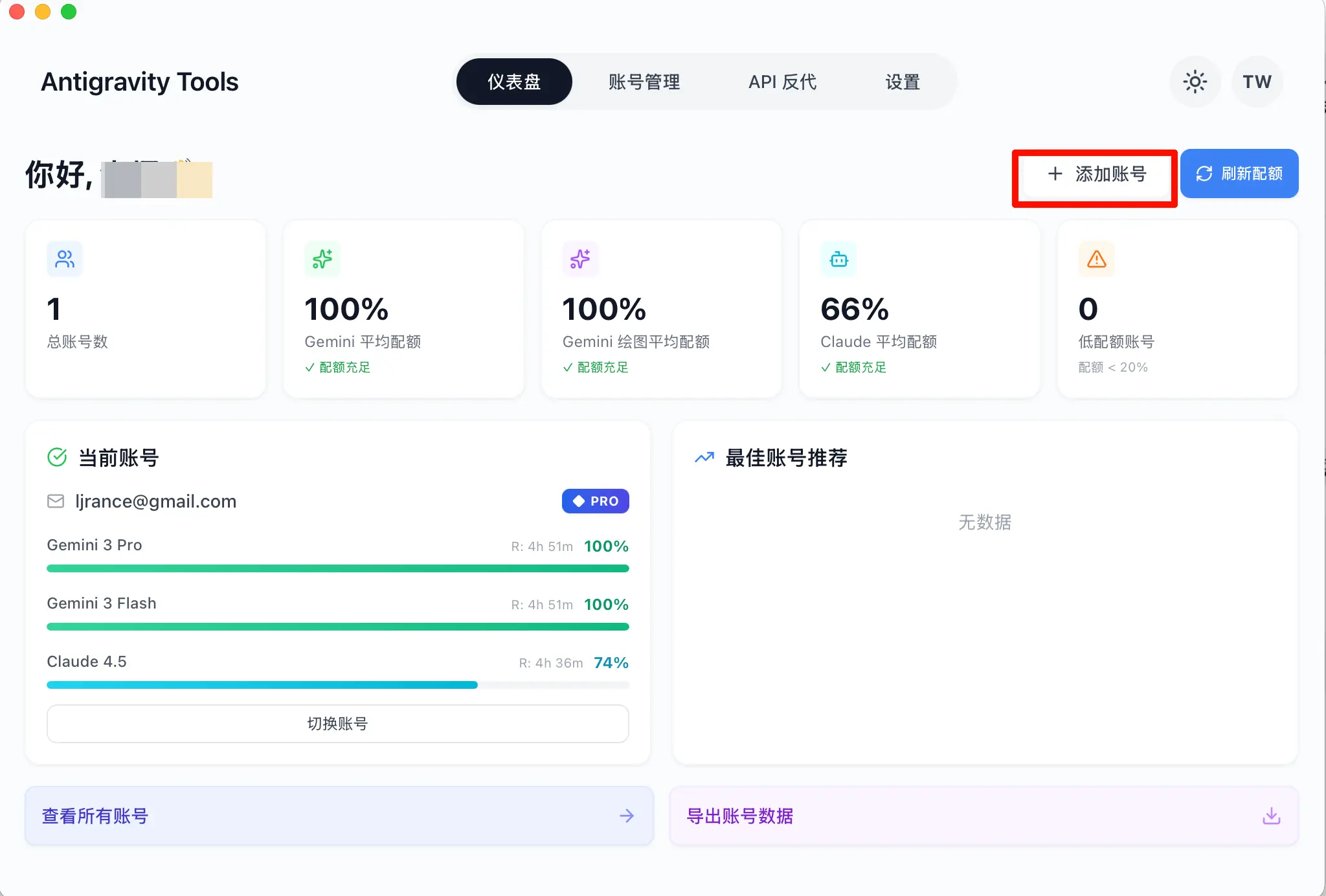Image resolution: width=1326 pixels, height=896 pixels.
Task: Open the 设置 tab
Action: 903,82
